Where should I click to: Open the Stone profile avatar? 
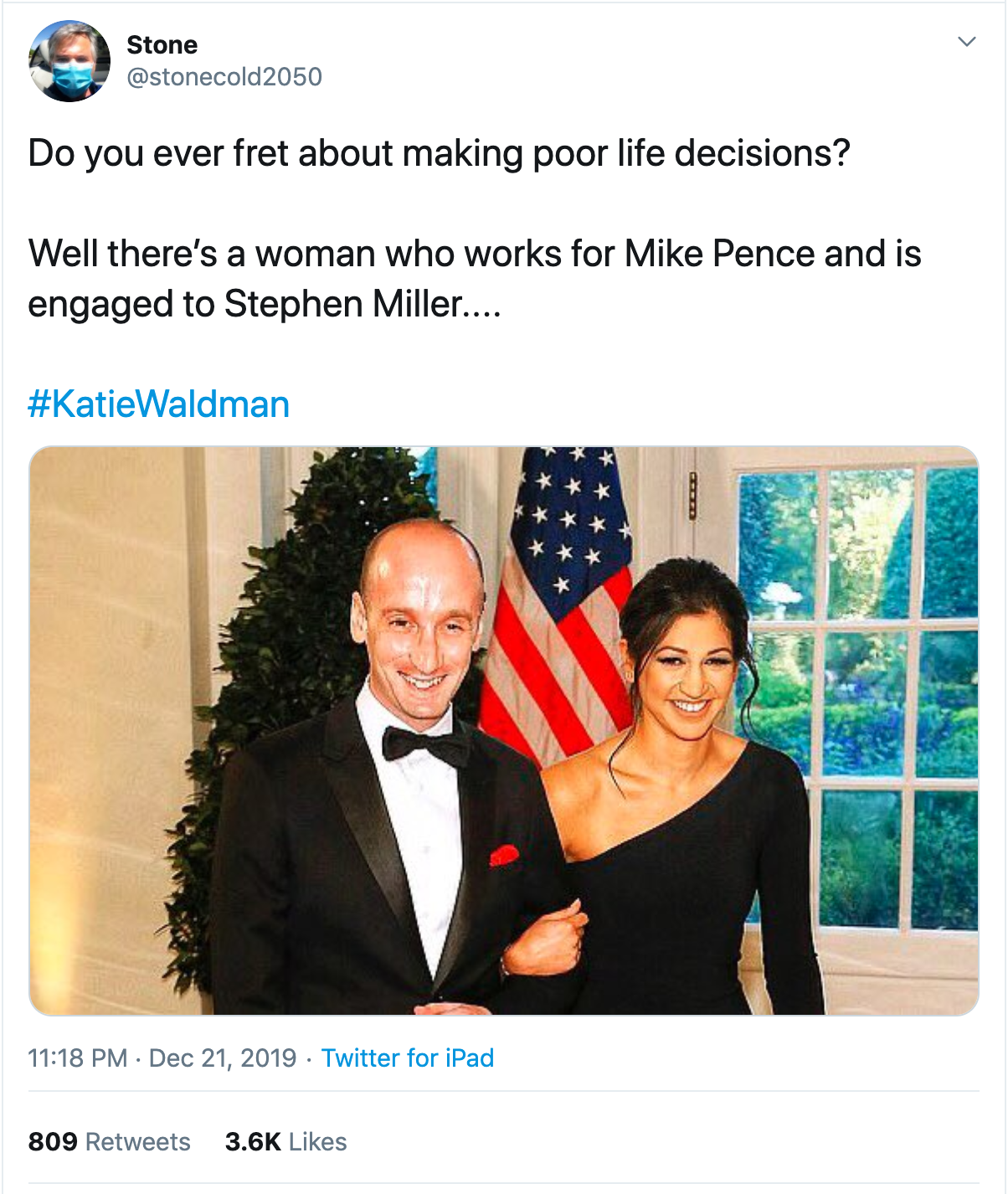(x=69, y=61)
